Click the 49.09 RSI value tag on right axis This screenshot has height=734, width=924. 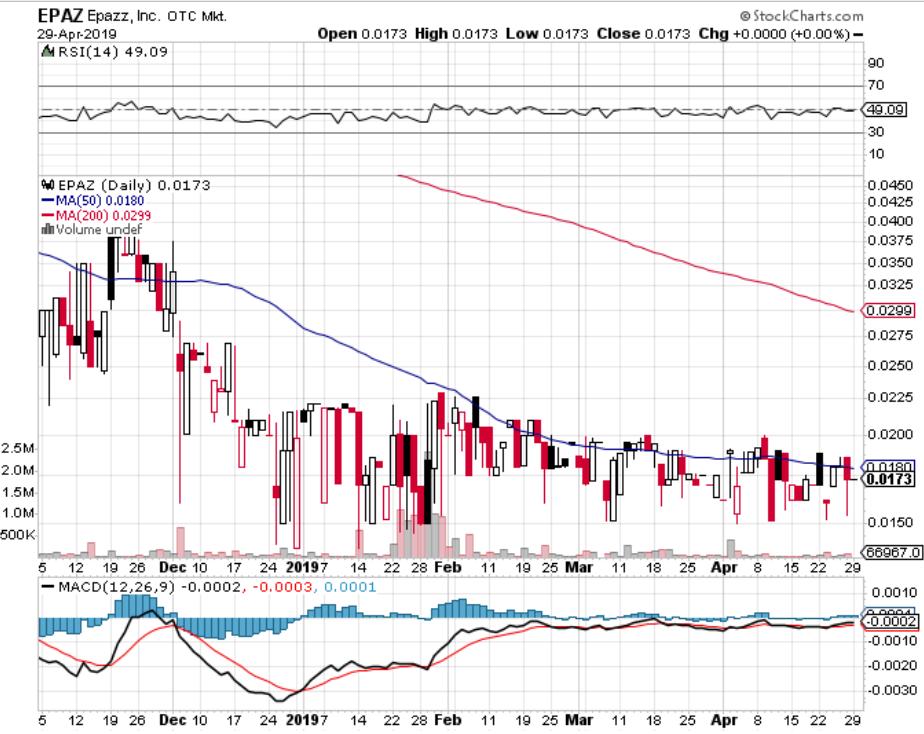[x=886, y=110]
